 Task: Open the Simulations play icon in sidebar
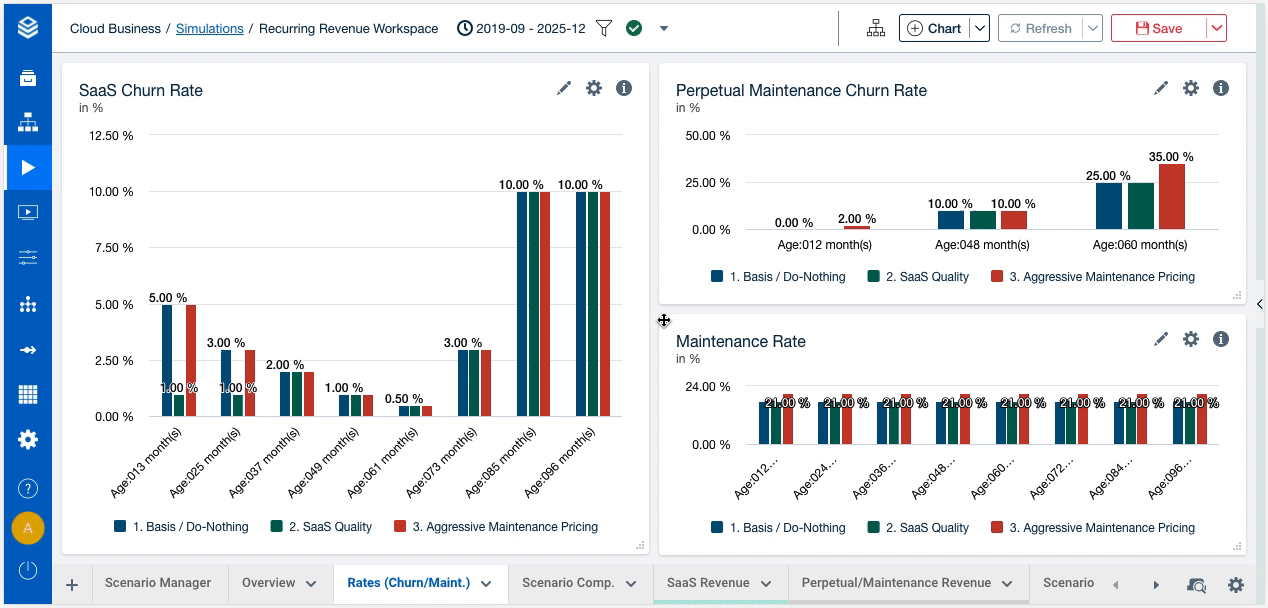pos(28,167)
